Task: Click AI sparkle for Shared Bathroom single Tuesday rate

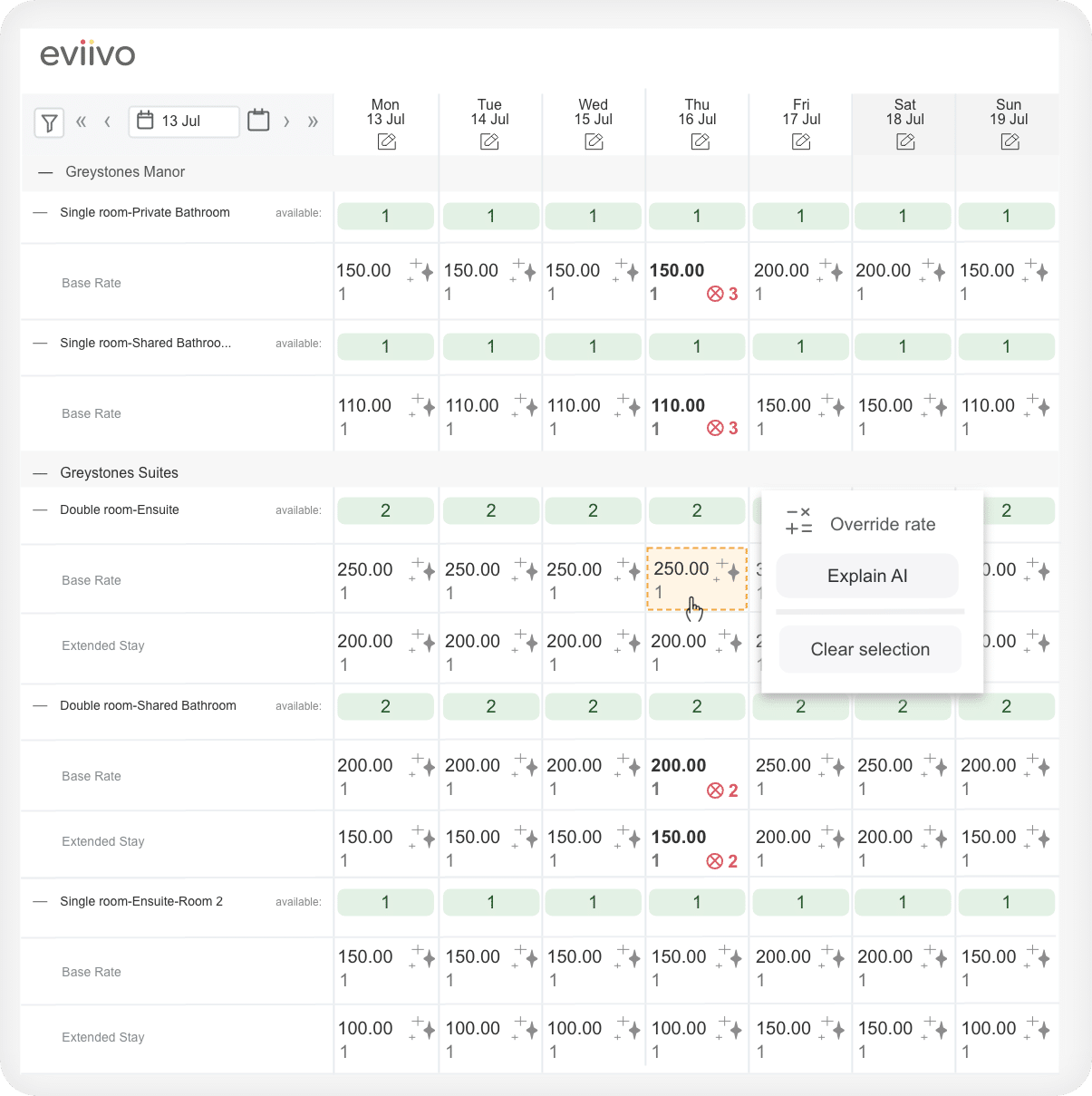Action: [526, 405]
